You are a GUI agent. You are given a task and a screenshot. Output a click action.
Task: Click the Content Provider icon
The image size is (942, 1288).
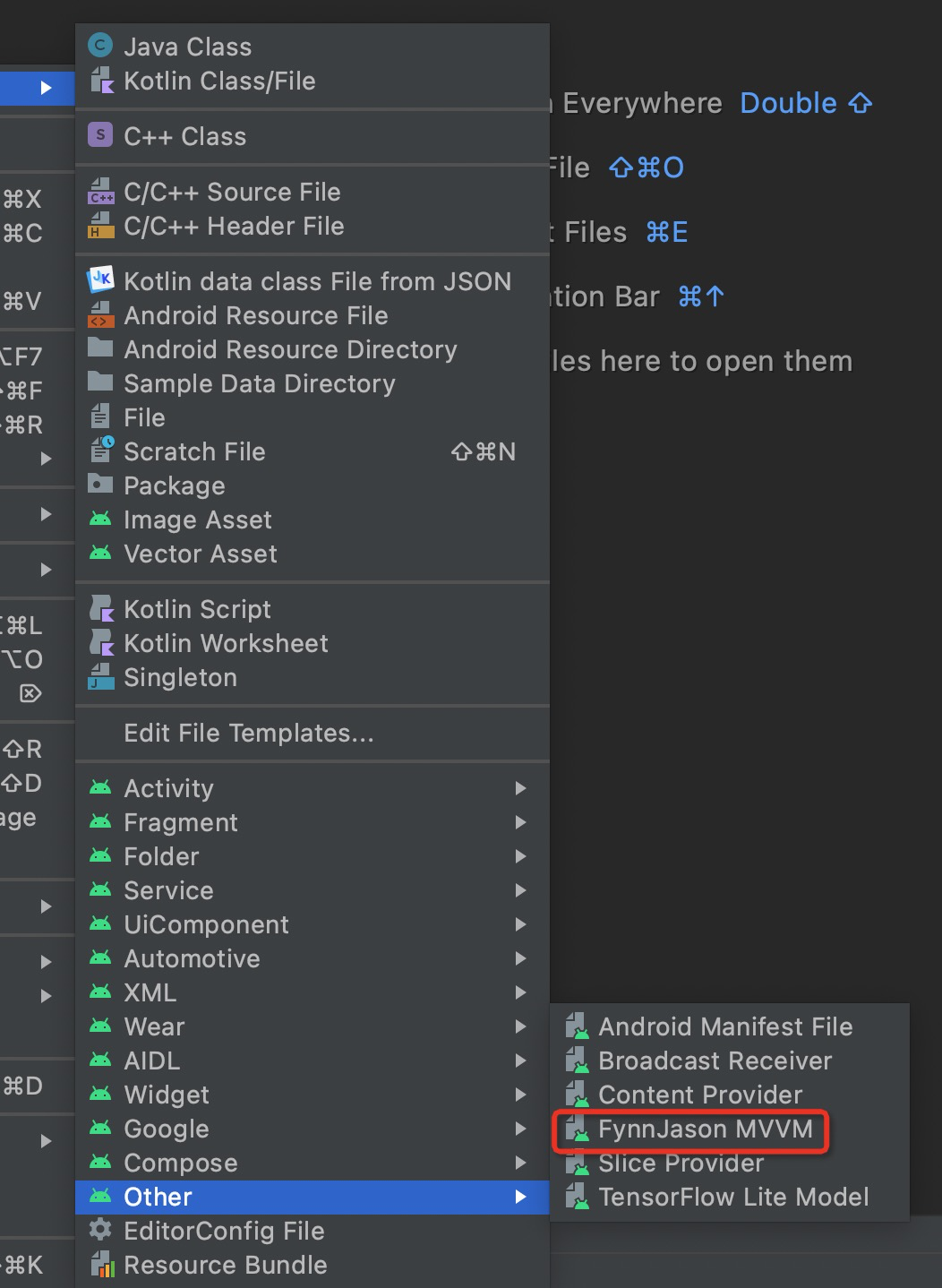pos(578,1095)
